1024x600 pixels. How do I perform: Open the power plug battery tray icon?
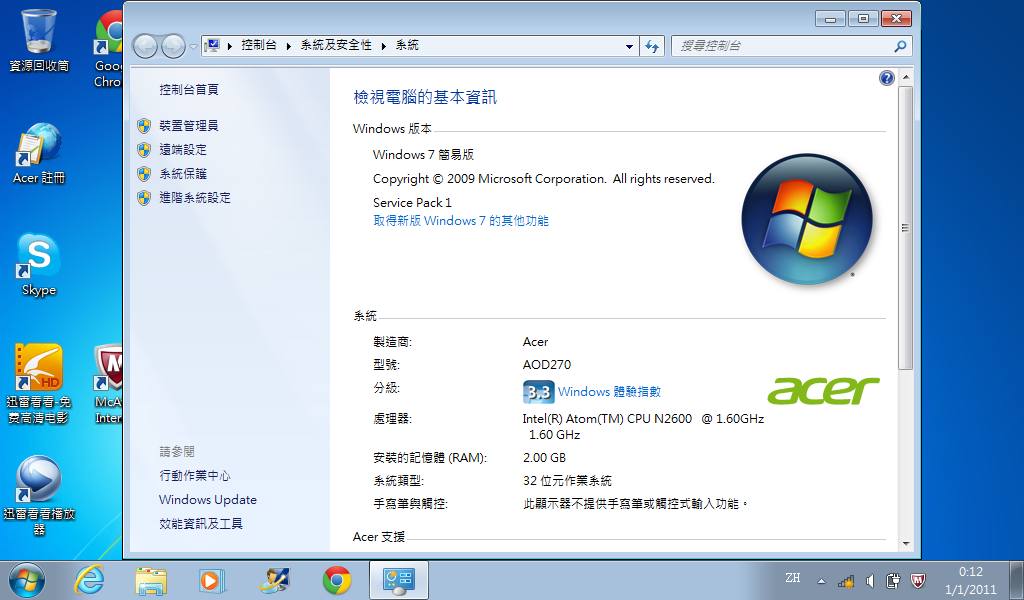pos(893,580)
